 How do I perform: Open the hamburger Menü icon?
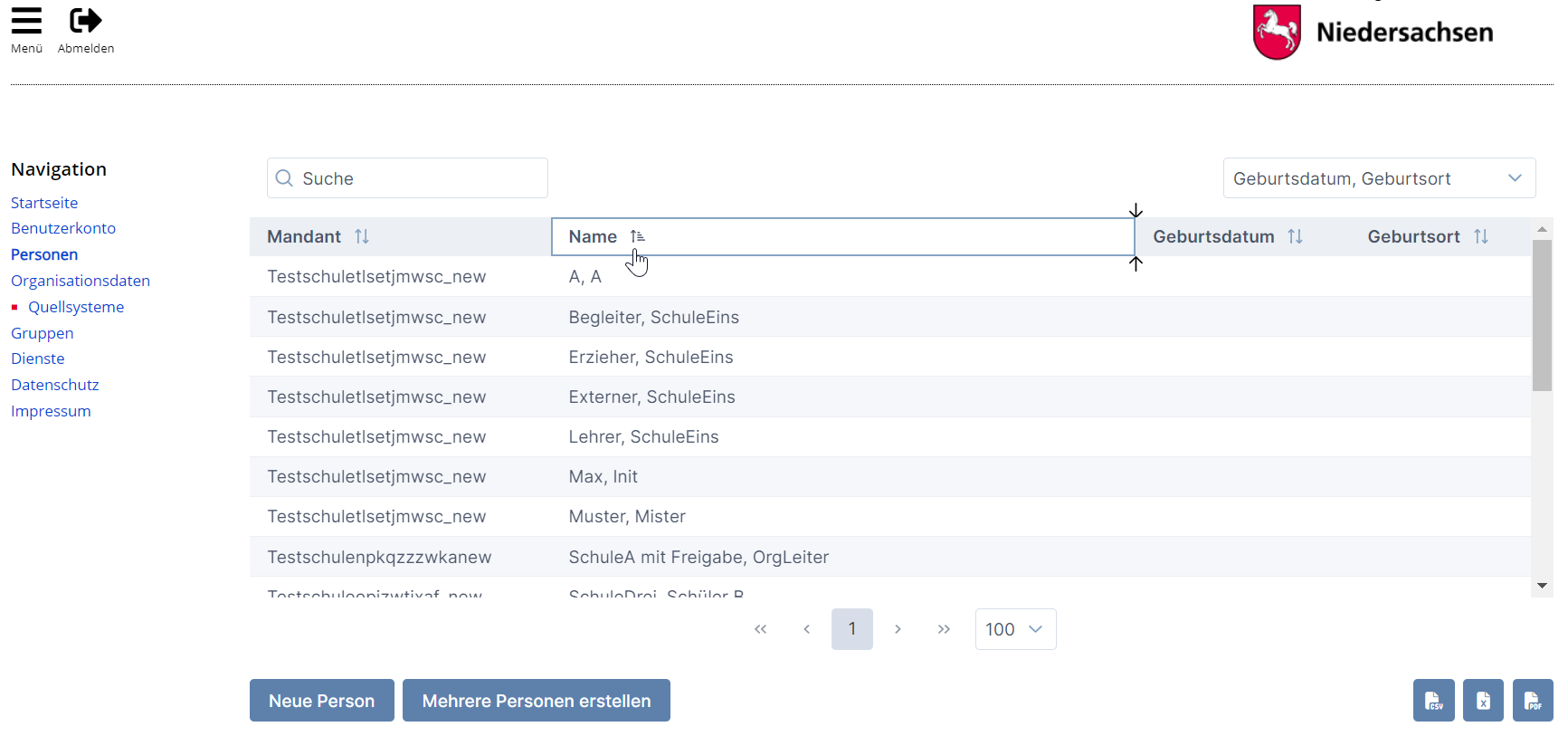pos(26,21)
